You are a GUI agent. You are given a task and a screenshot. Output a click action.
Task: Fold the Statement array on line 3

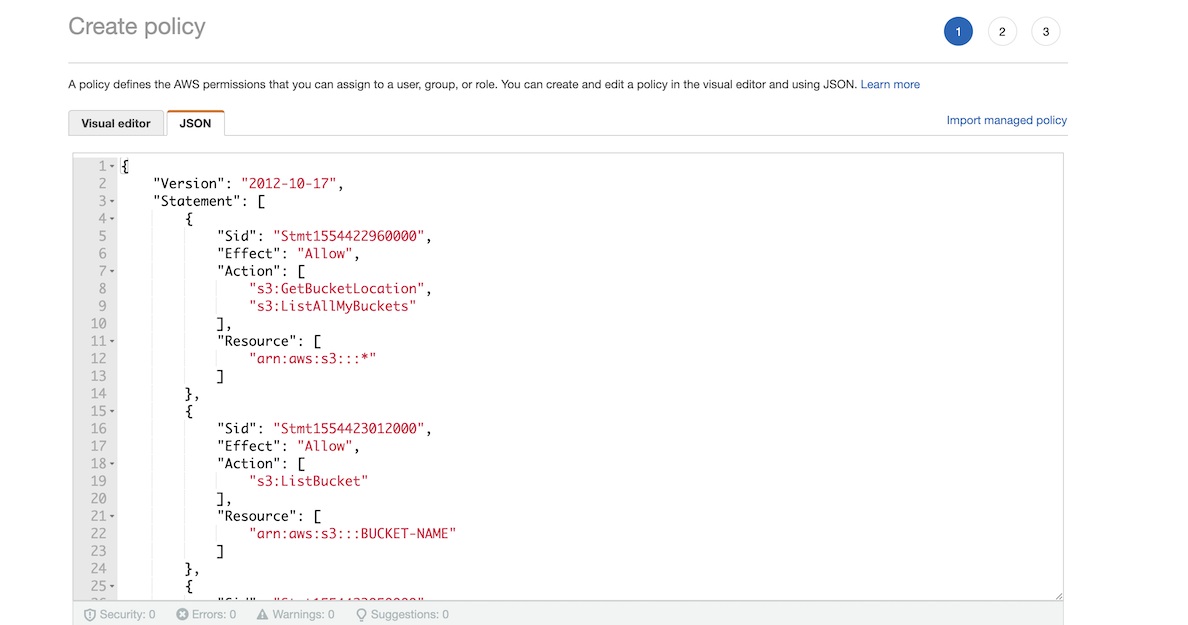tap(112, 201)
